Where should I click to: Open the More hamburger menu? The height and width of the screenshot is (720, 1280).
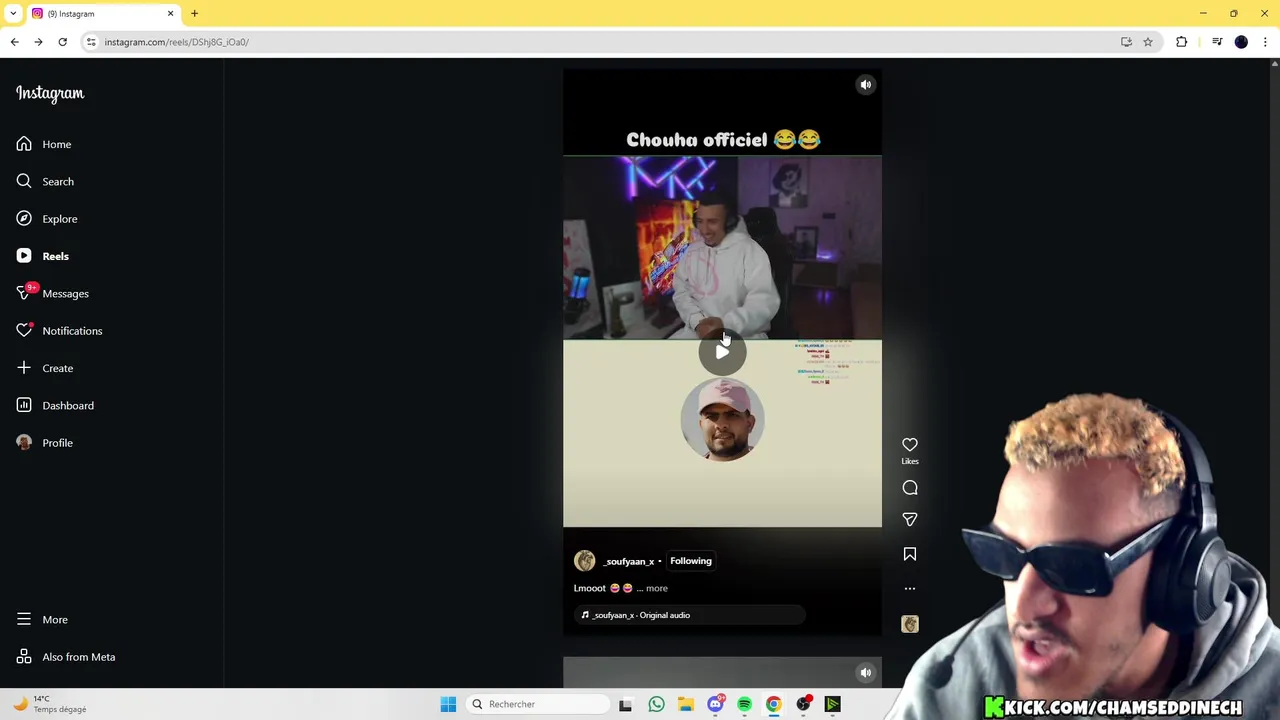click(42, 620)
